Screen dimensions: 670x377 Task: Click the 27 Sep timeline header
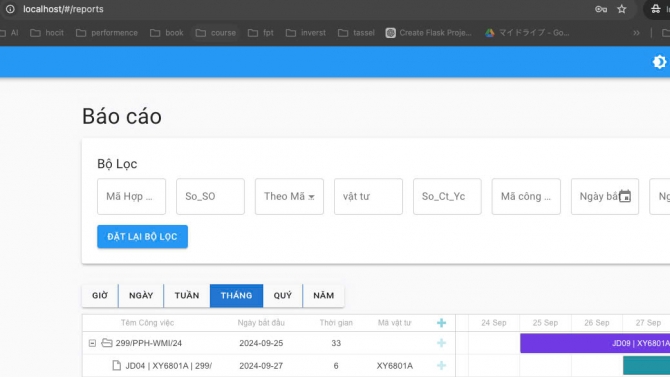(x=648, y=323)
